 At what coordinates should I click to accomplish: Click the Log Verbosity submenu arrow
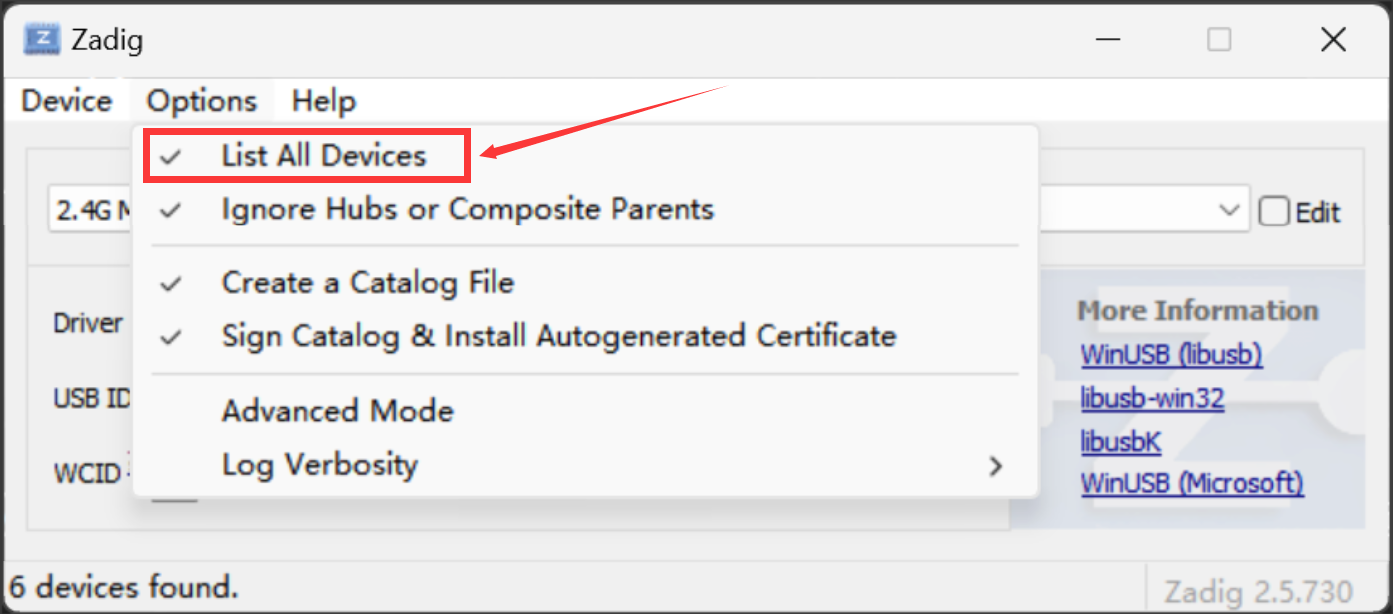coord(995,466)
